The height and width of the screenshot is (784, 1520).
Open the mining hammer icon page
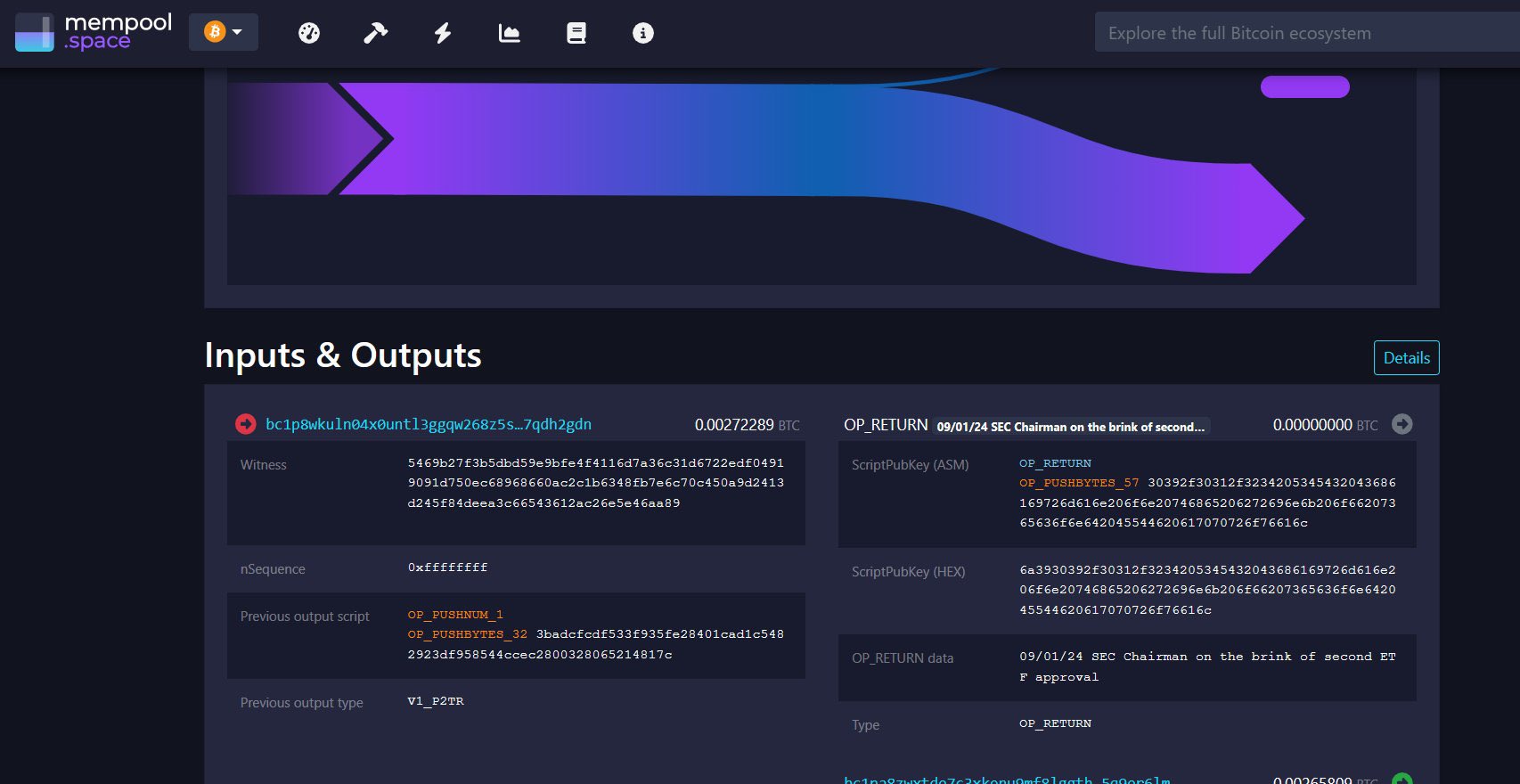point(375,33)
